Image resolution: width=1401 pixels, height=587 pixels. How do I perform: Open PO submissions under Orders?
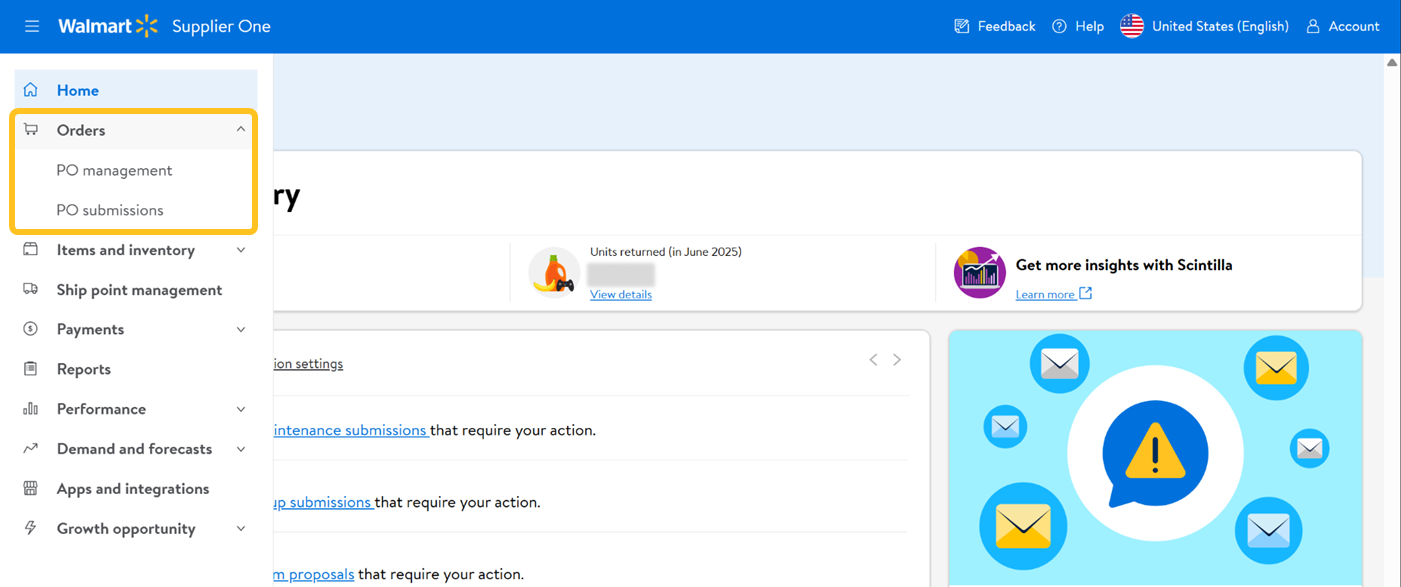(110, 210)
